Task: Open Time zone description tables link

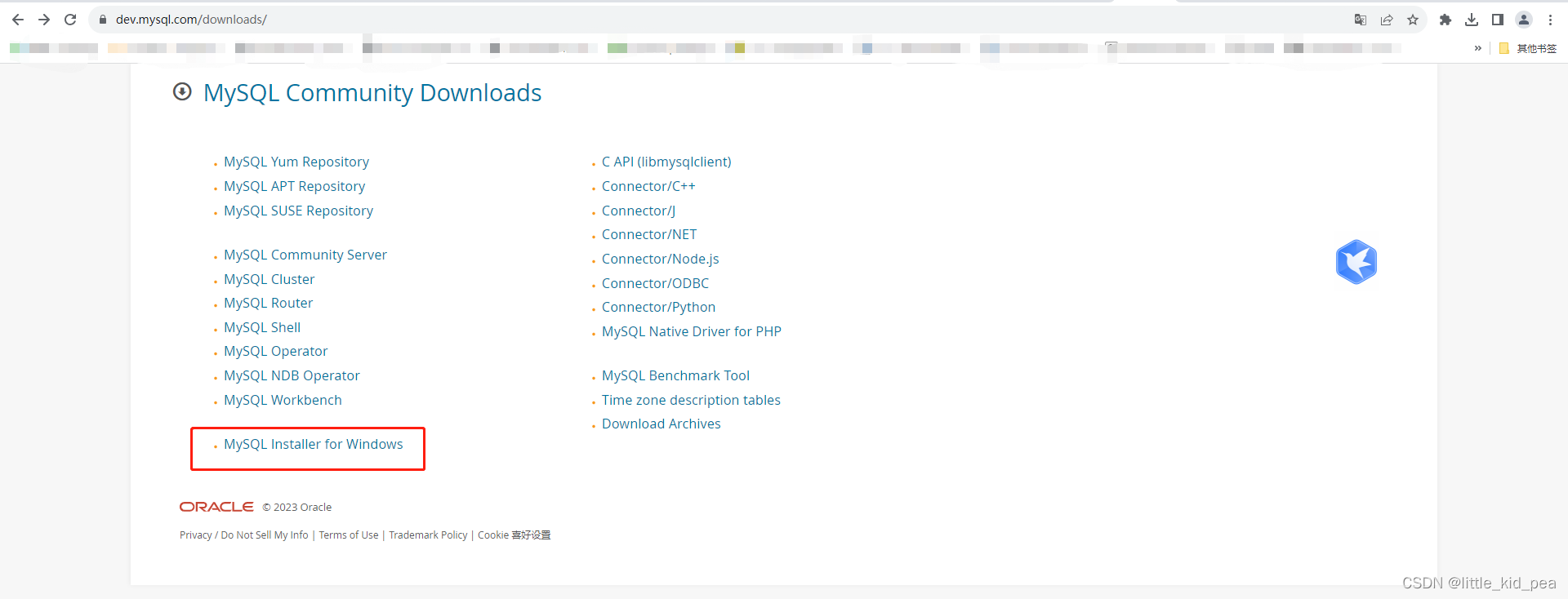Action: point(692,400)
